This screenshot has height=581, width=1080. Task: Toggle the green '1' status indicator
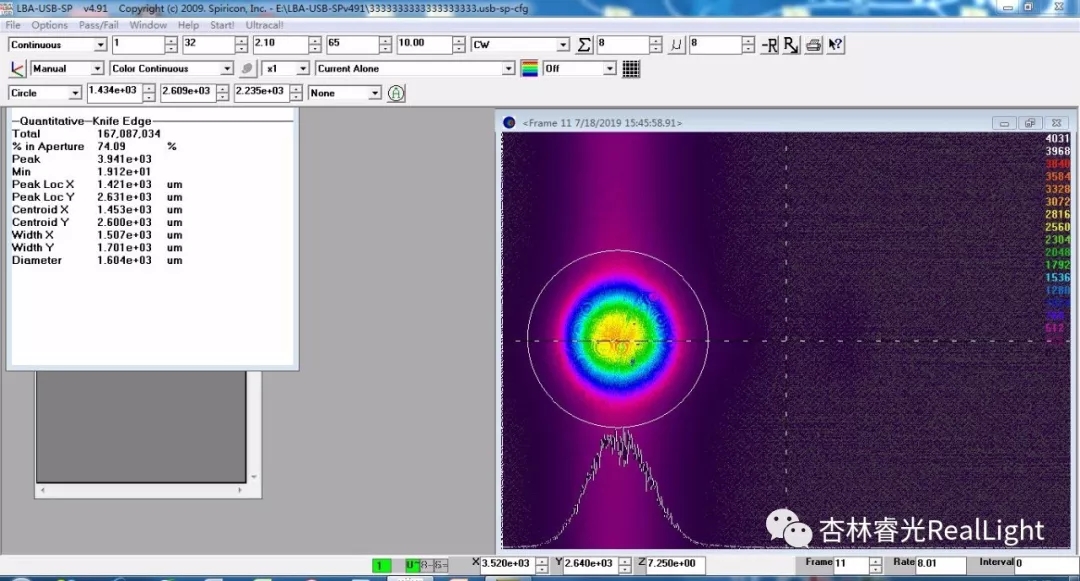(x=381, y=565)
